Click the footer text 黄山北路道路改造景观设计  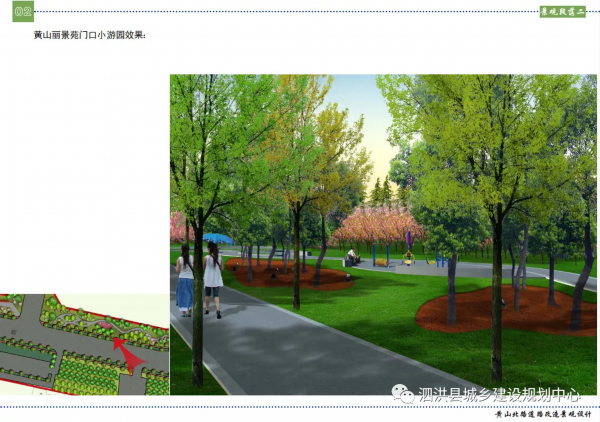[x=544, y=413]
